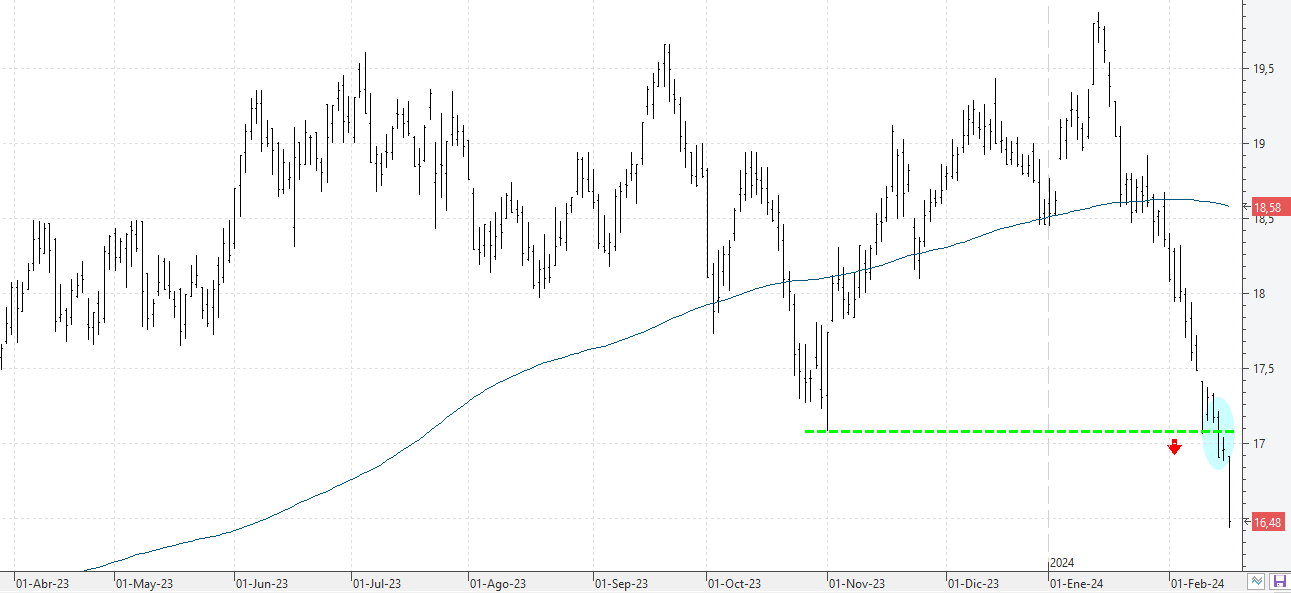Click the purple floppy-disk save icon
1291x593 pixels.
pos(1278,581)
